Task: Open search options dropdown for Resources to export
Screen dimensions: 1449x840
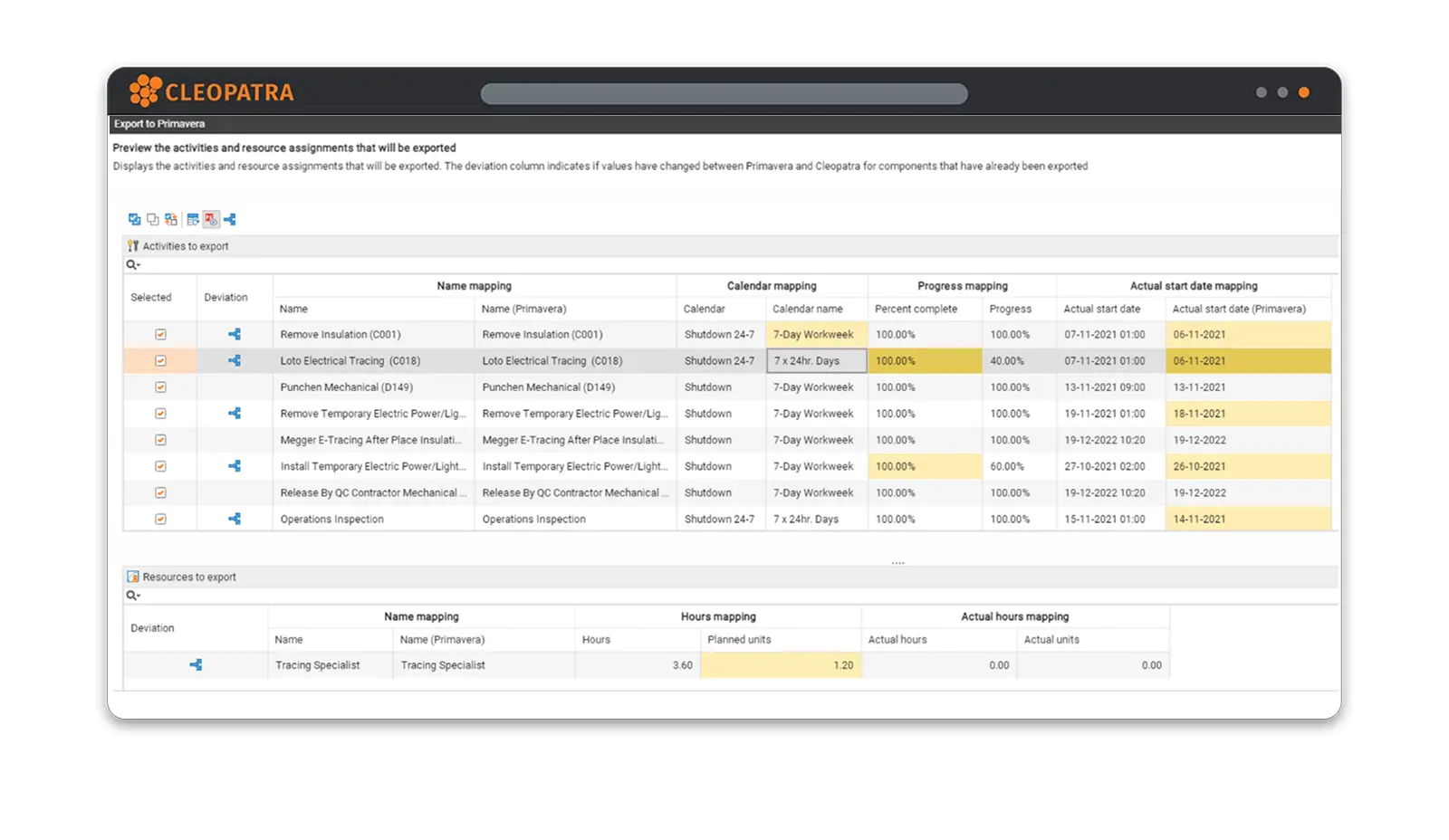Action: coord(133,595)
